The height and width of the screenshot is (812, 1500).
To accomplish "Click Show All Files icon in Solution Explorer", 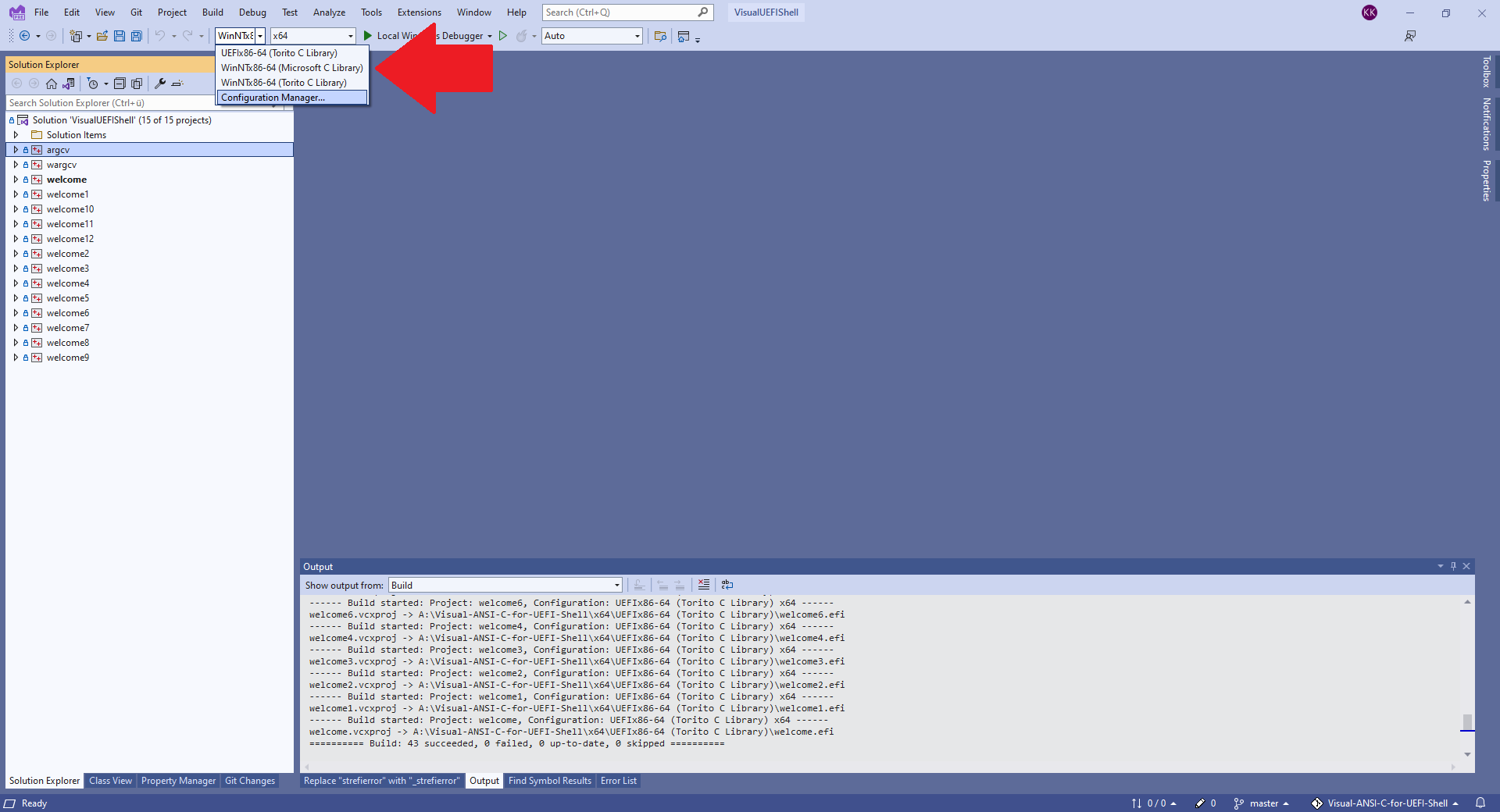I will pos(137,84).
